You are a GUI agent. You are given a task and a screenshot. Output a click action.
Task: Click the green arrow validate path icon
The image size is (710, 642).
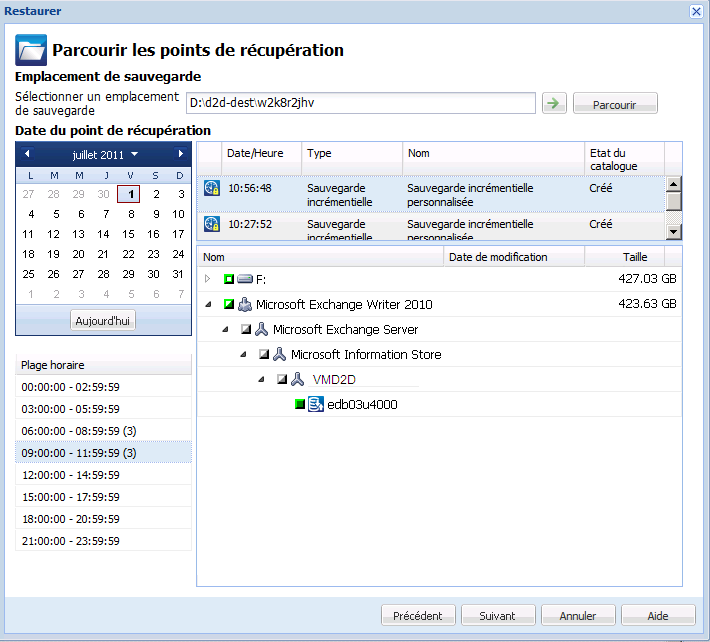(552, 103)
